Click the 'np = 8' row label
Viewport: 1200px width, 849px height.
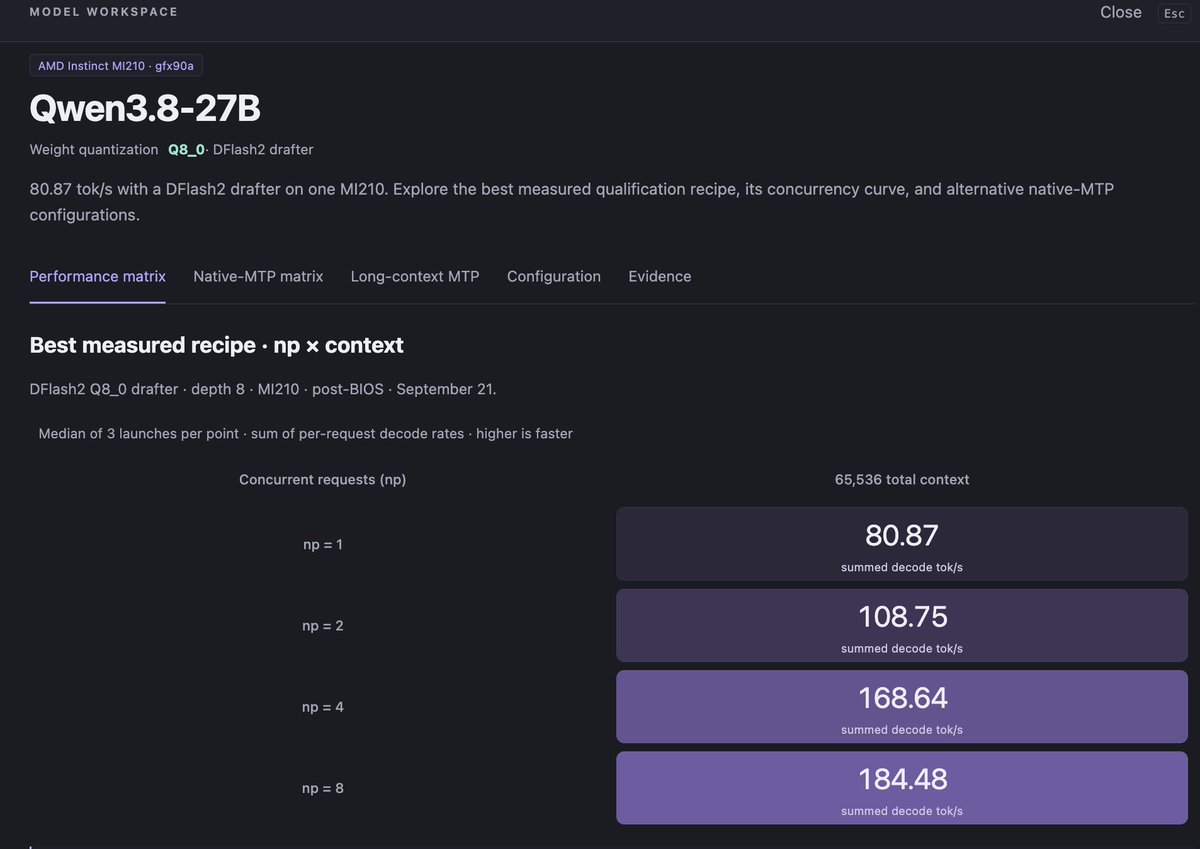pos(323,788)
